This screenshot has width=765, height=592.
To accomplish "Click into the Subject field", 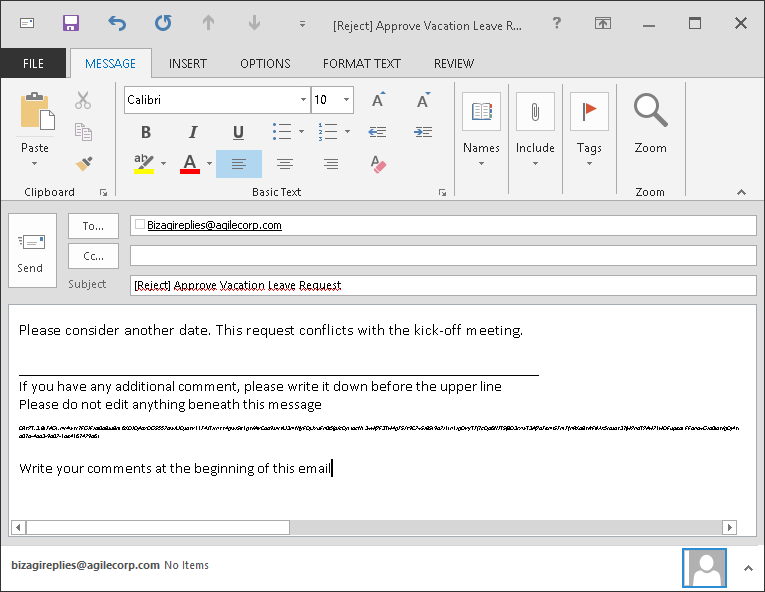I will (443, 286).
